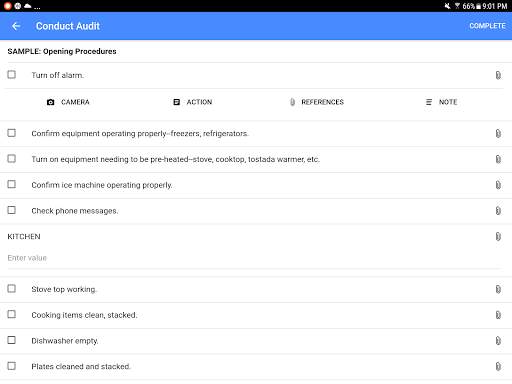This screenshot has width=512, height=384.
Task: Check 'Confirm ice machine operating properly'
Action: [12, 184]
